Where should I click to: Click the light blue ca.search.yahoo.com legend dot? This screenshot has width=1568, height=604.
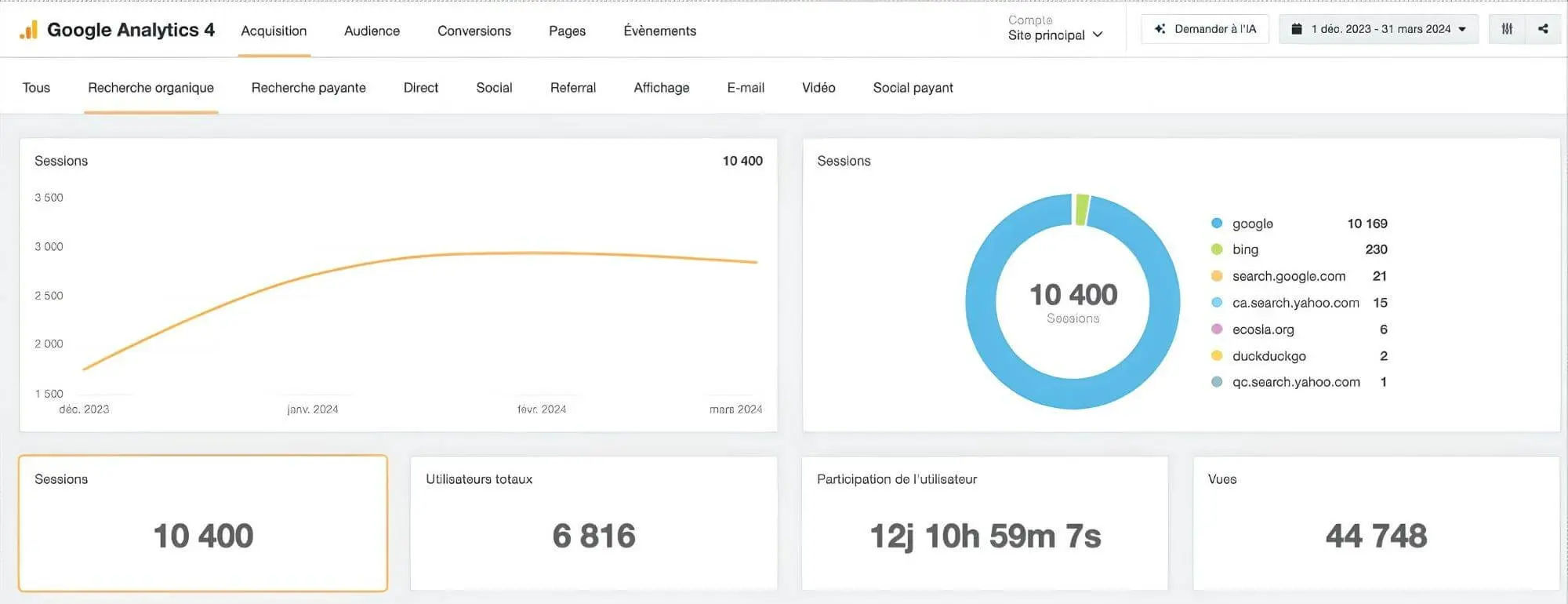click(x=1217, y=303)
